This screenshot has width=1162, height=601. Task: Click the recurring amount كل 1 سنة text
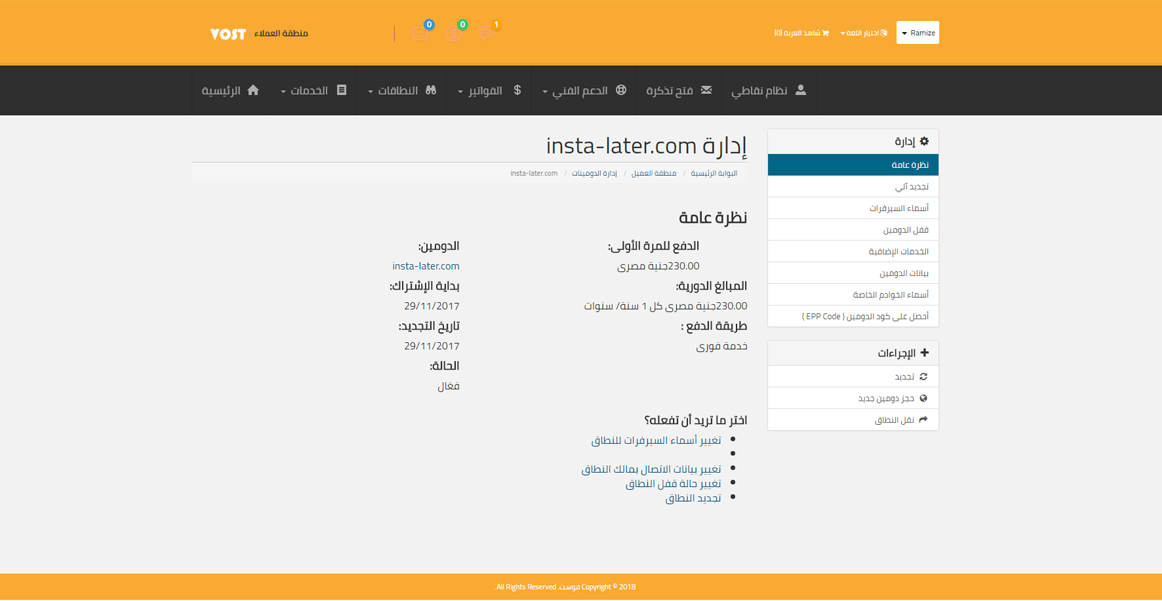pos(665,305)
